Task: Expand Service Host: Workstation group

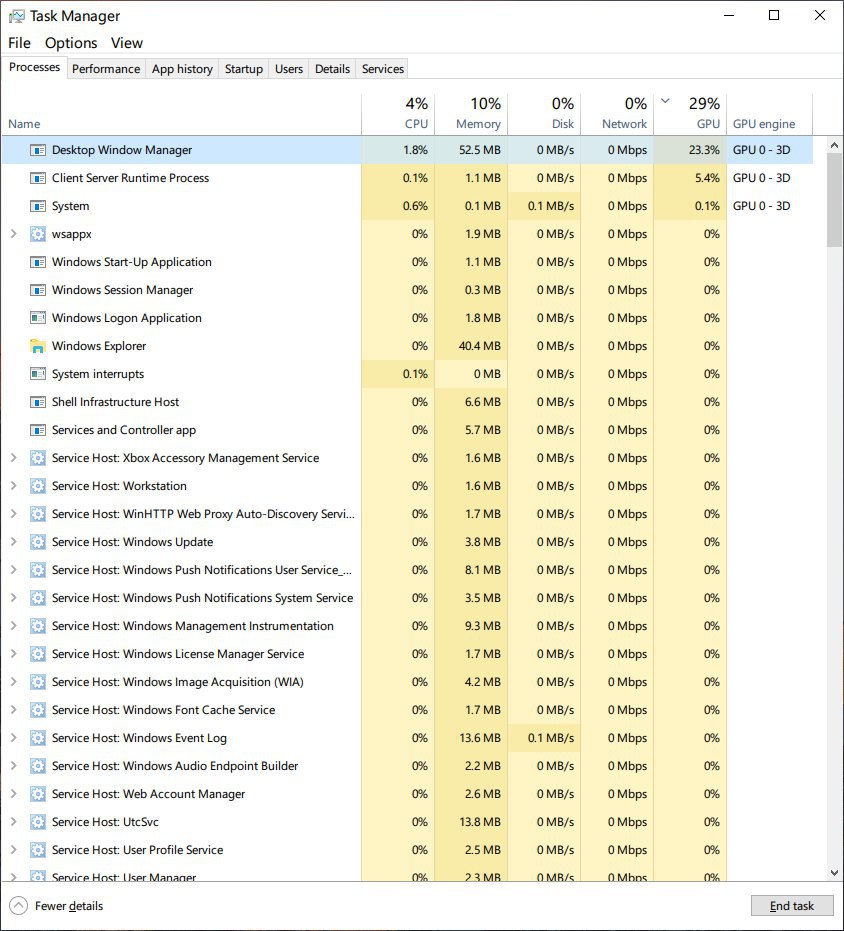Action: [x=13, y=486]
